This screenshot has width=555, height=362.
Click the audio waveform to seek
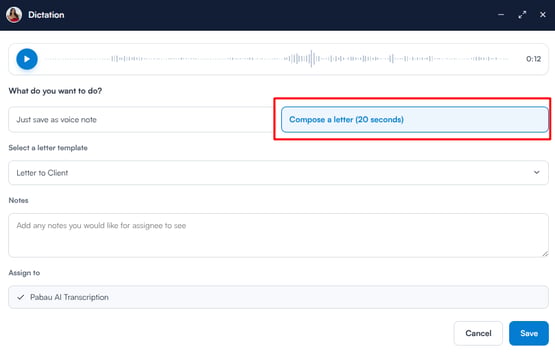coord(277,59)
